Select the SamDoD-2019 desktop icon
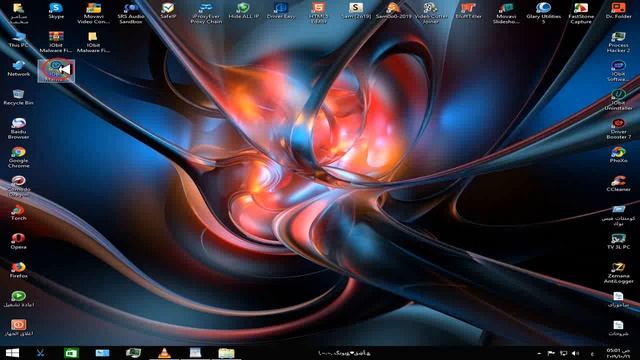Viewport: 640px width, 360px height. (x=393, y=11)
